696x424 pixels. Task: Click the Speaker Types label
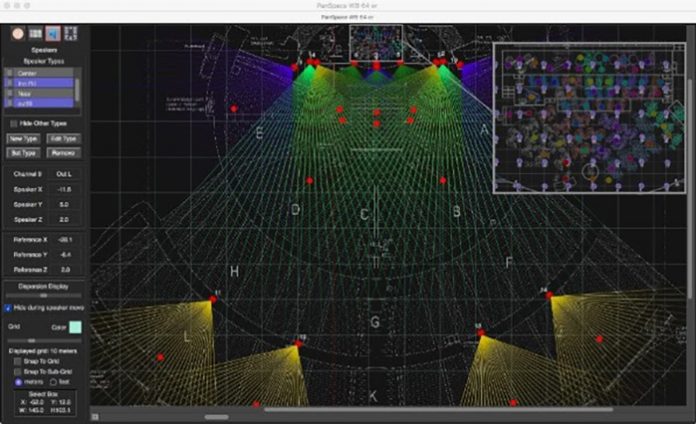pos(44,61)
